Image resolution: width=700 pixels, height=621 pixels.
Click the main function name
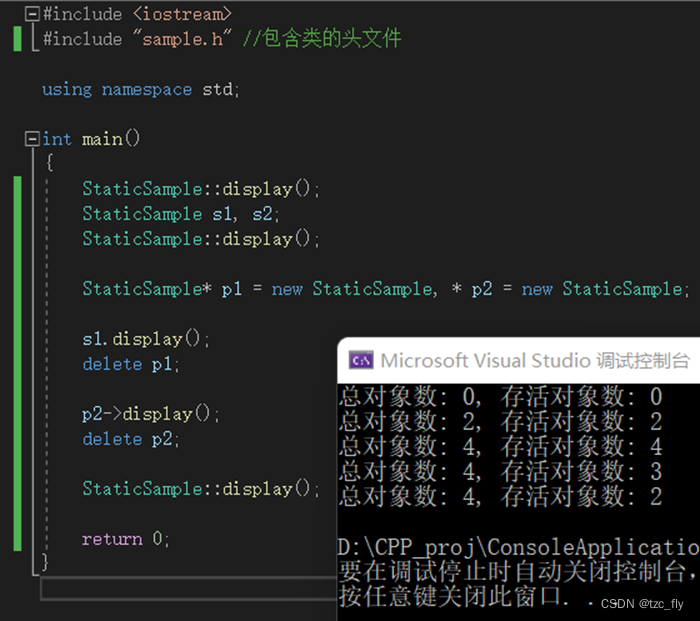click(102, 139)
